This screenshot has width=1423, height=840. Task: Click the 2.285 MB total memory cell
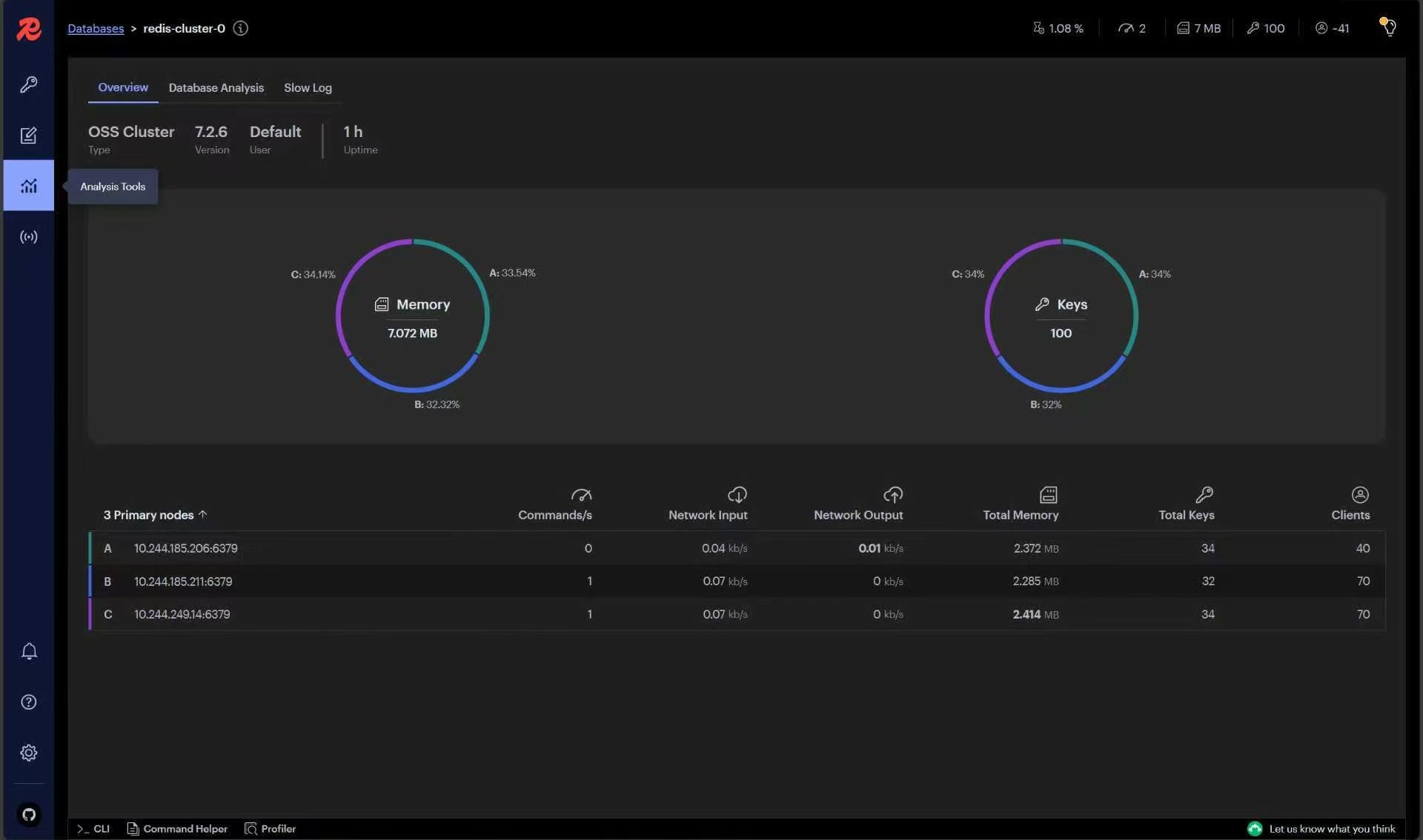[1035, 581]
